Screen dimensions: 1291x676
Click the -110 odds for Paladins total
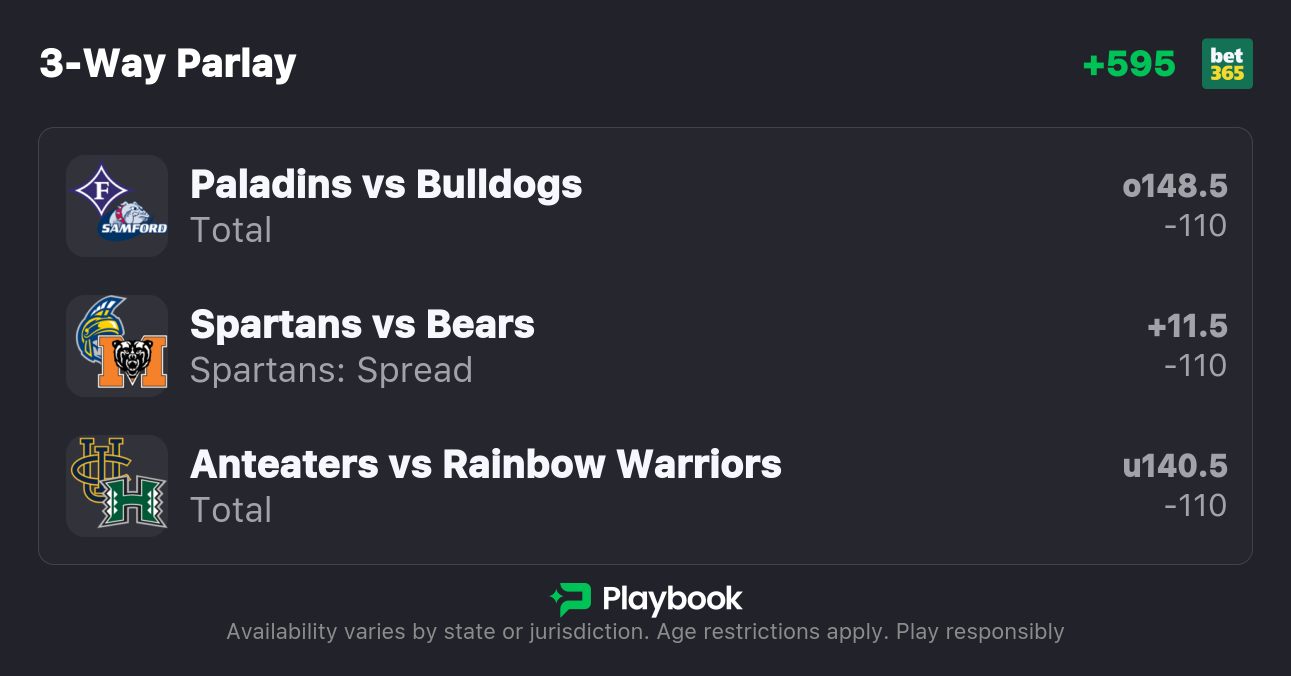point(1195,226)
